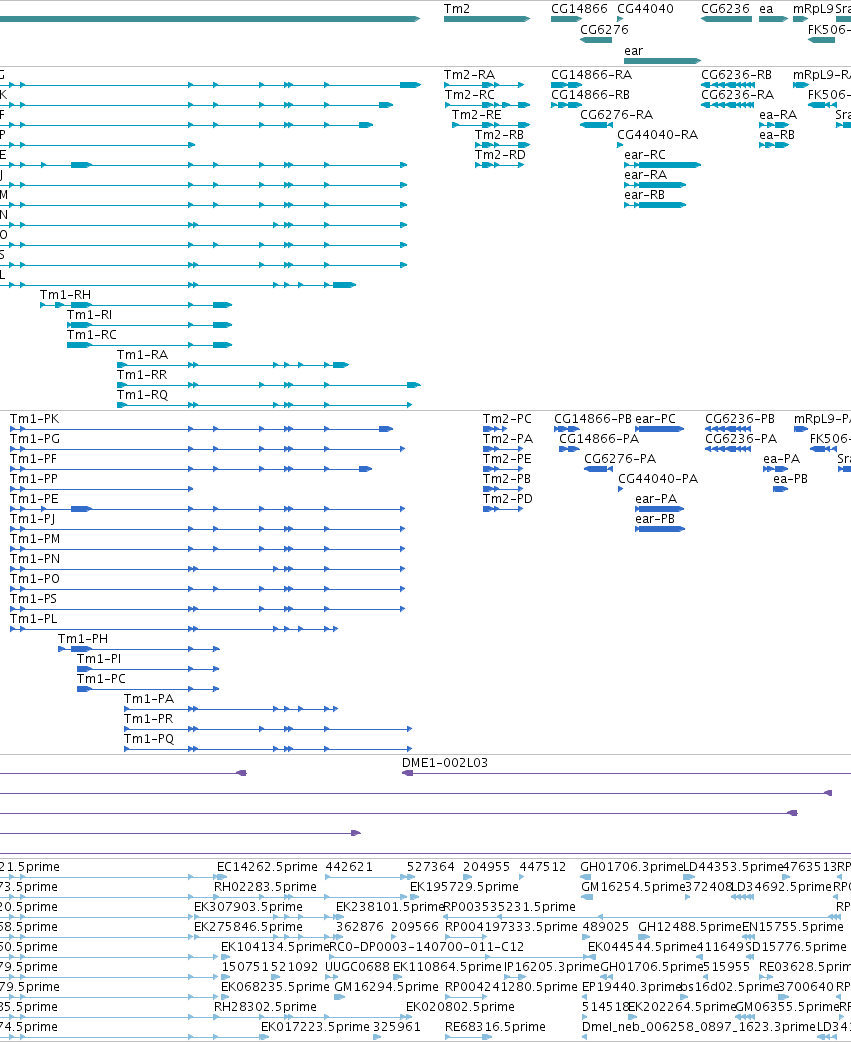The height and width of the screenshot is (1042, 851).
Task: Select the CG6276-PA protein label
Action: pos(620,459)
